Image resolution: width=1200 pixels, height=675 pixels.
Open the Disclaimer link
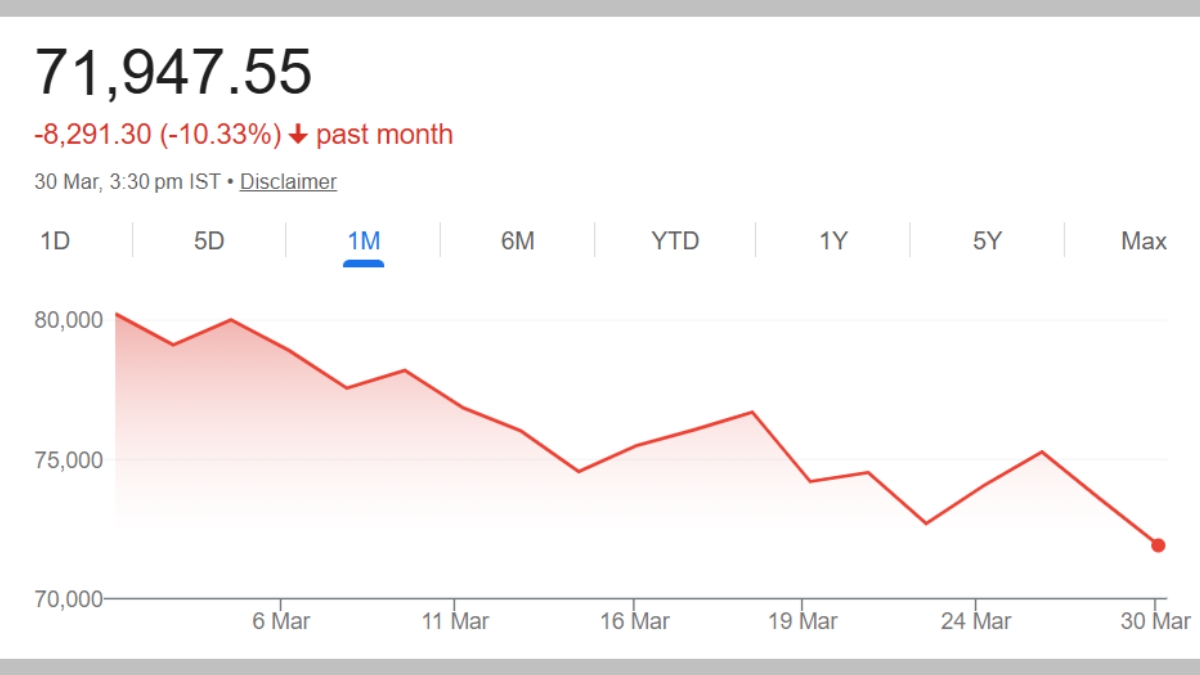(x=288, y=182)
